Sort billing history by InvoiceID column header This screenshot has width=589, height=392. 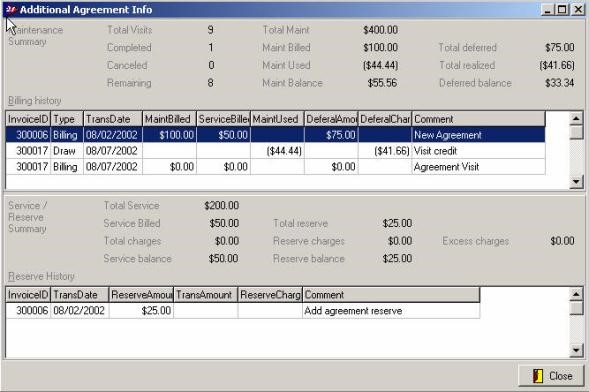tap(28, 119)
